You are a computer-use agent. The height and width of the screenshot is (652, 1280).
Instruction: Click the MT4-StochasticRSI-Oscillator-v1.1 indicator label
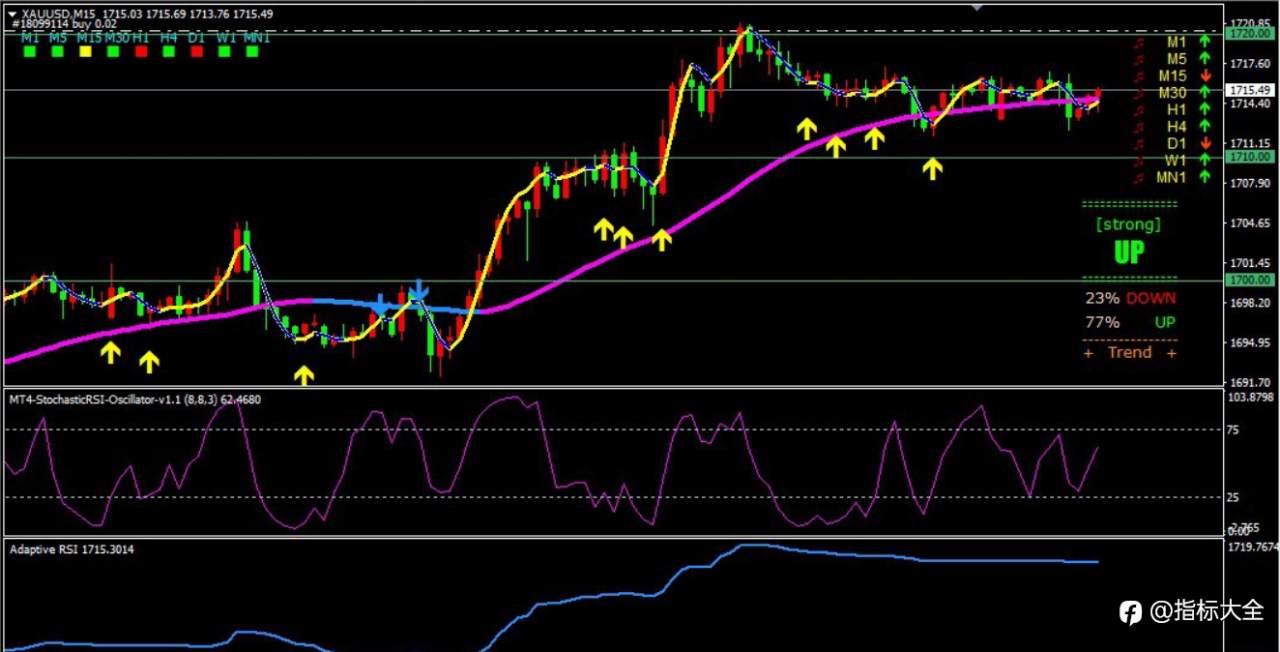click(135, 400)
